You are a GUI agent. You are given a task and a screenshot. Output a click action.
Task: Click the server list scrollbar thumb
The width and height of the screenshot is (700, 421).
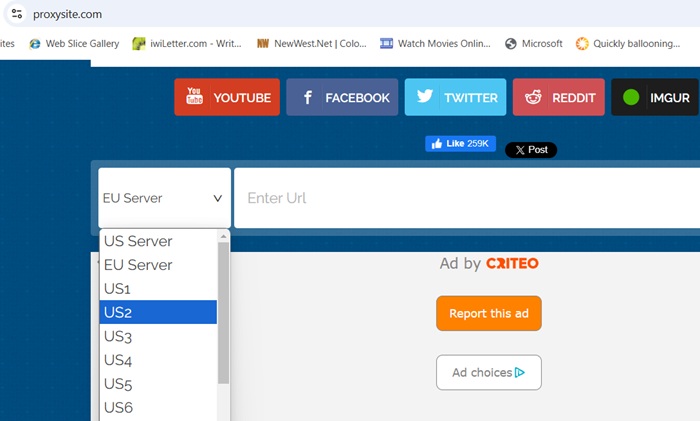pyautogui.click(x=223, y=313)
